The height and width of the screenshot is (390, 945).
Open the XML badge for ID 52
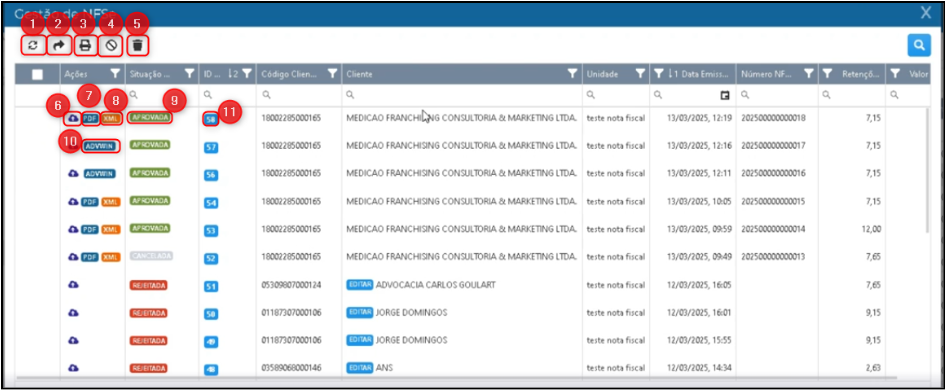click(111, 257)
